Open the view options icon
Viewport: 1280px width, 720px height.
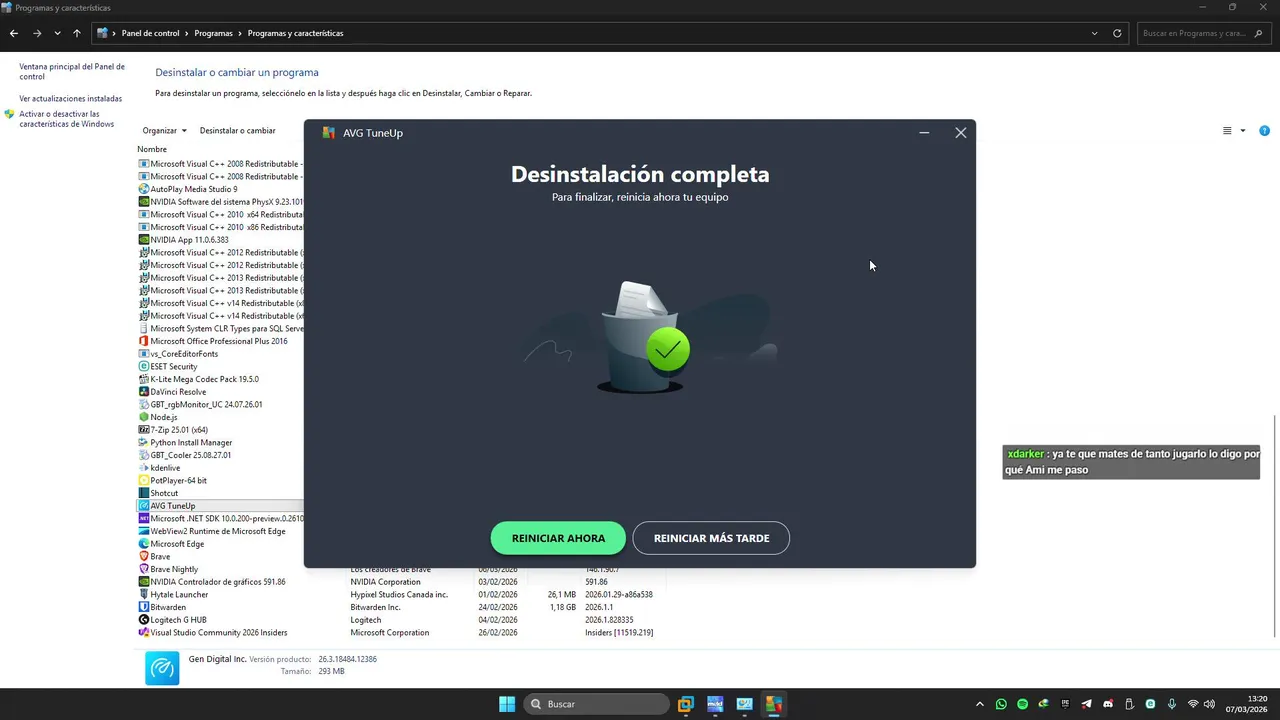1227,131
